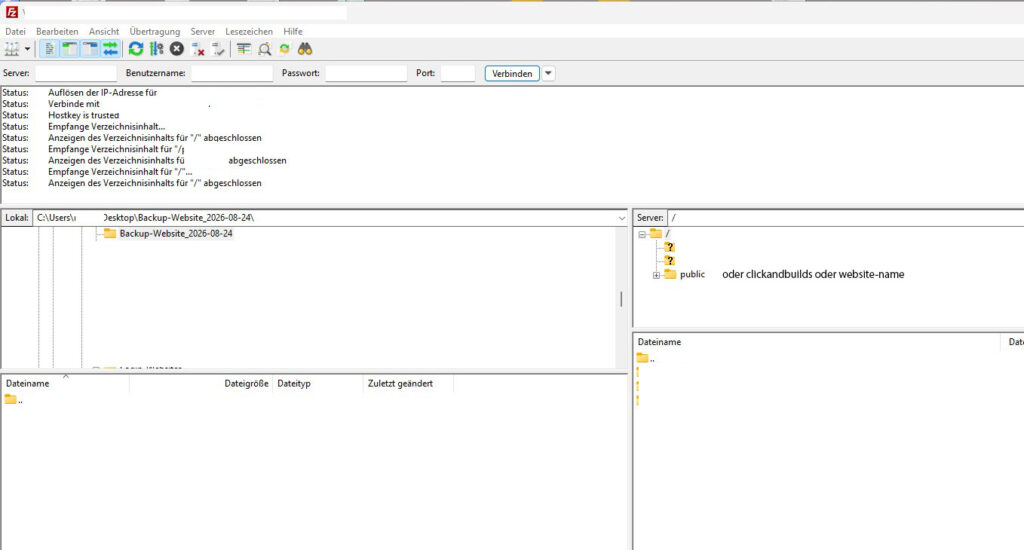This screenshot has height=550, width=1024.
Task: Disconnect from the current server
Action: (x=198, y=49)
